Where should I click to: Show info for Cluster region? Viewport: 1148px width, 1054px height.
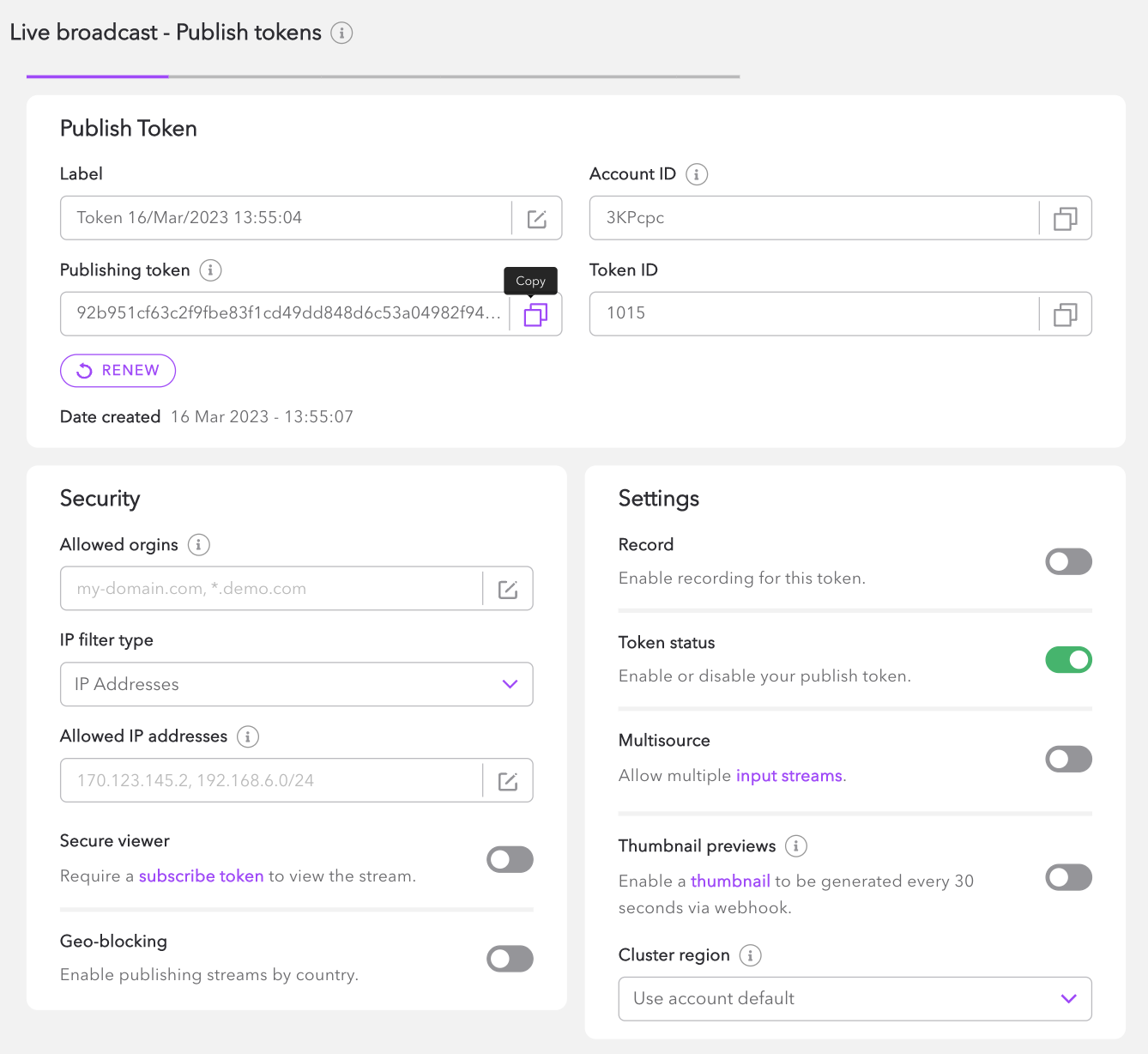(x=750, y=955)
